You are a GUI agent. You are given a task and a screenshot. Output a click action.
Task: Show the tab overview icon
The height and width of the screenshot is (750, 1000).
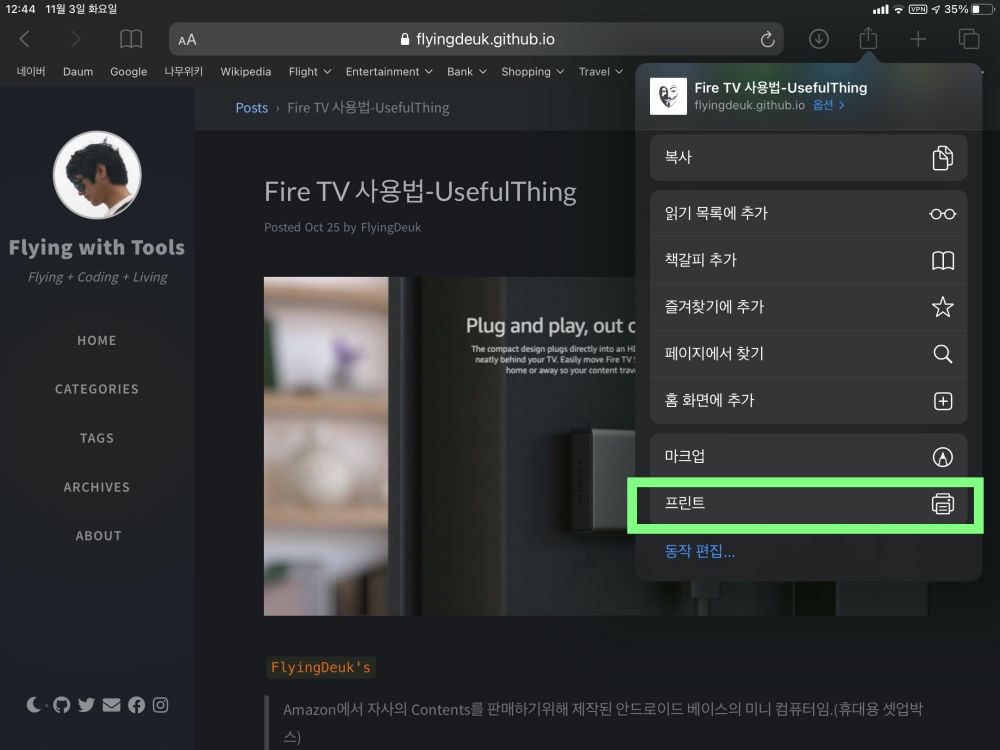point(968,39)
